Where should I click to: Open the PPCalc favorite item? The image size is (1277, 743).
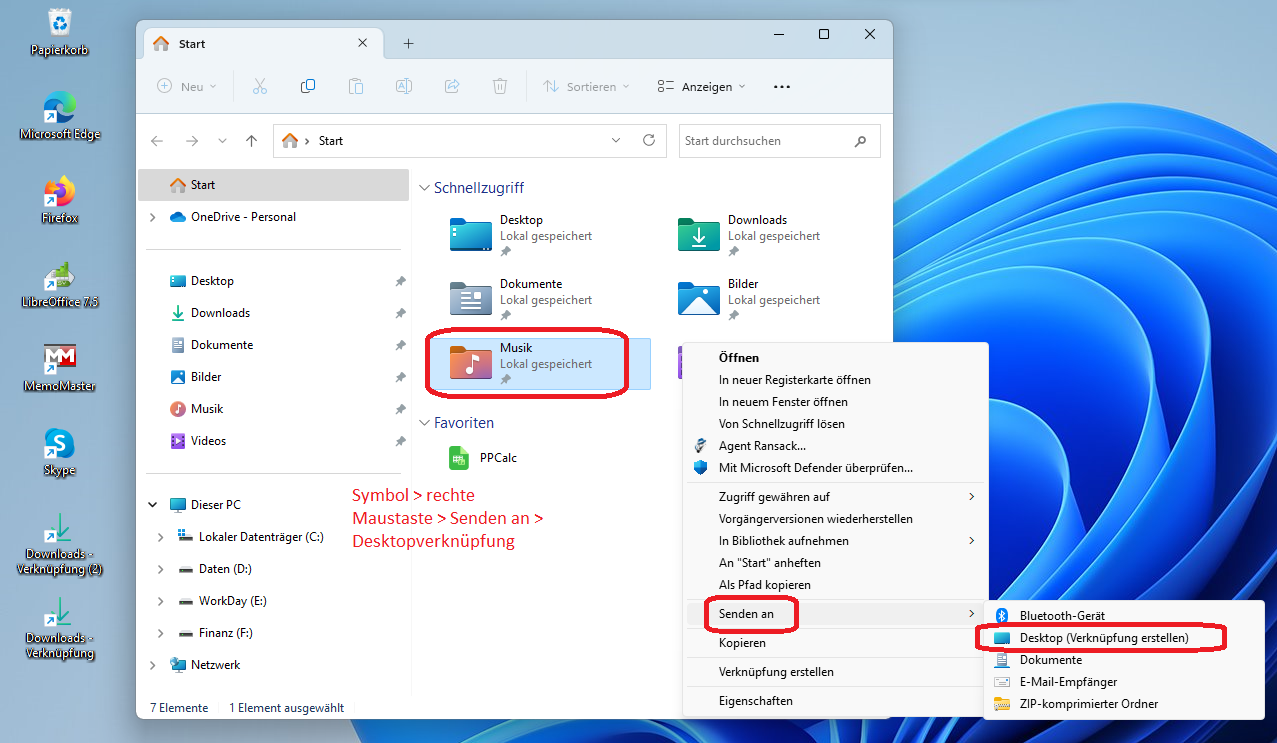[484, 458]
